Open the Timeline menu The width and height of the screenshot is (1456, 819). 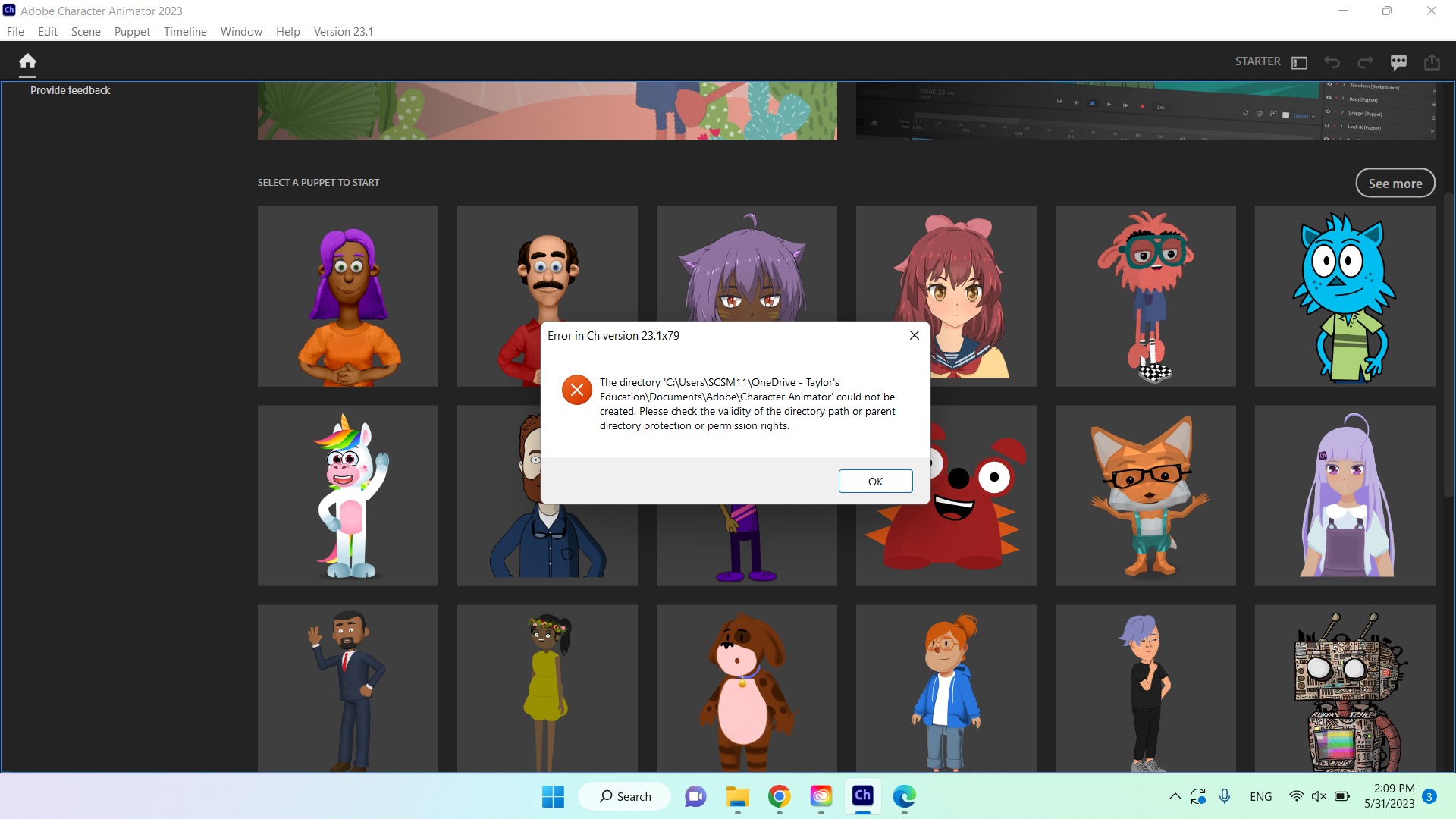pyautogui.click(x=185, y=31)
